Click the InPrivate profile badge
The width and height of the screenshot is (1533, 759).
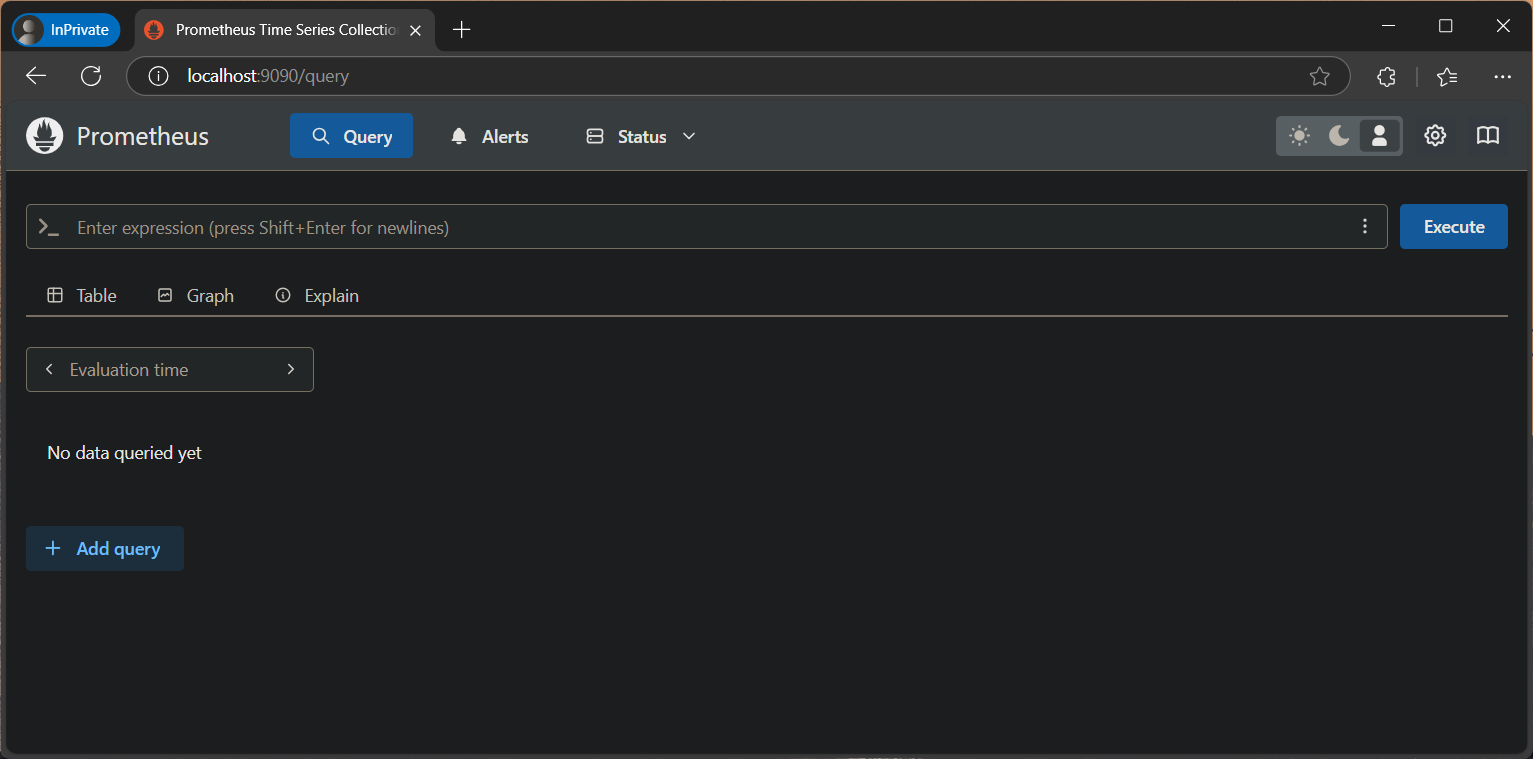tap(66, 30)
